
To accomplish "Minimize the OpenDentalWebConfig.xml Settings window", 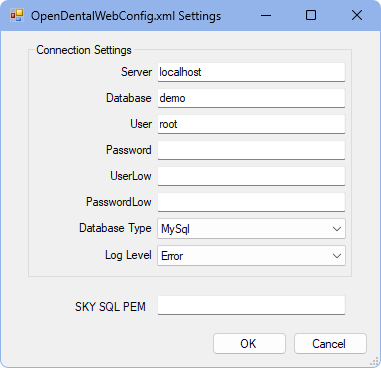I will (266, 15).
